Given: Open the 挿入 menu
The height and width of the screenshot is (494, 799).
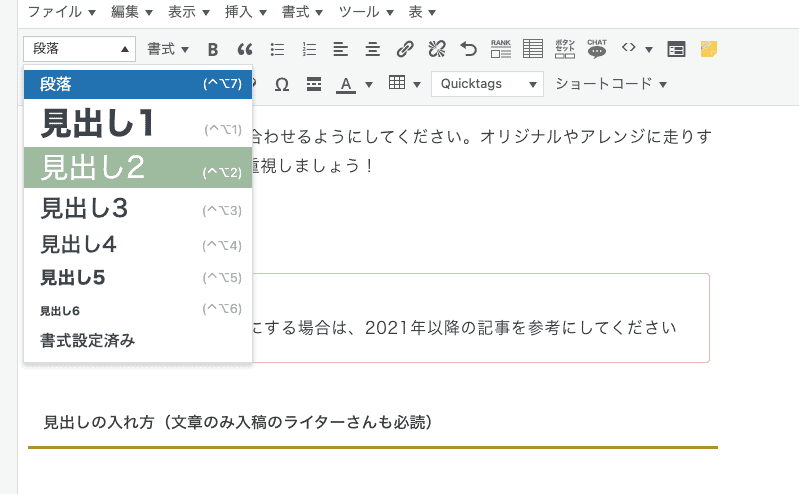Looking at the screenshot, I should click(x=246, y=12).
